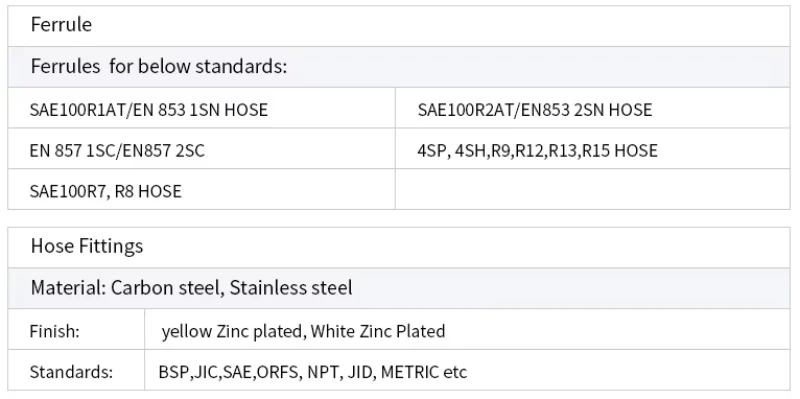Viewport: 800px width, 399px height.
Task: Click the Hose Fittings heading
Action: 399,247
